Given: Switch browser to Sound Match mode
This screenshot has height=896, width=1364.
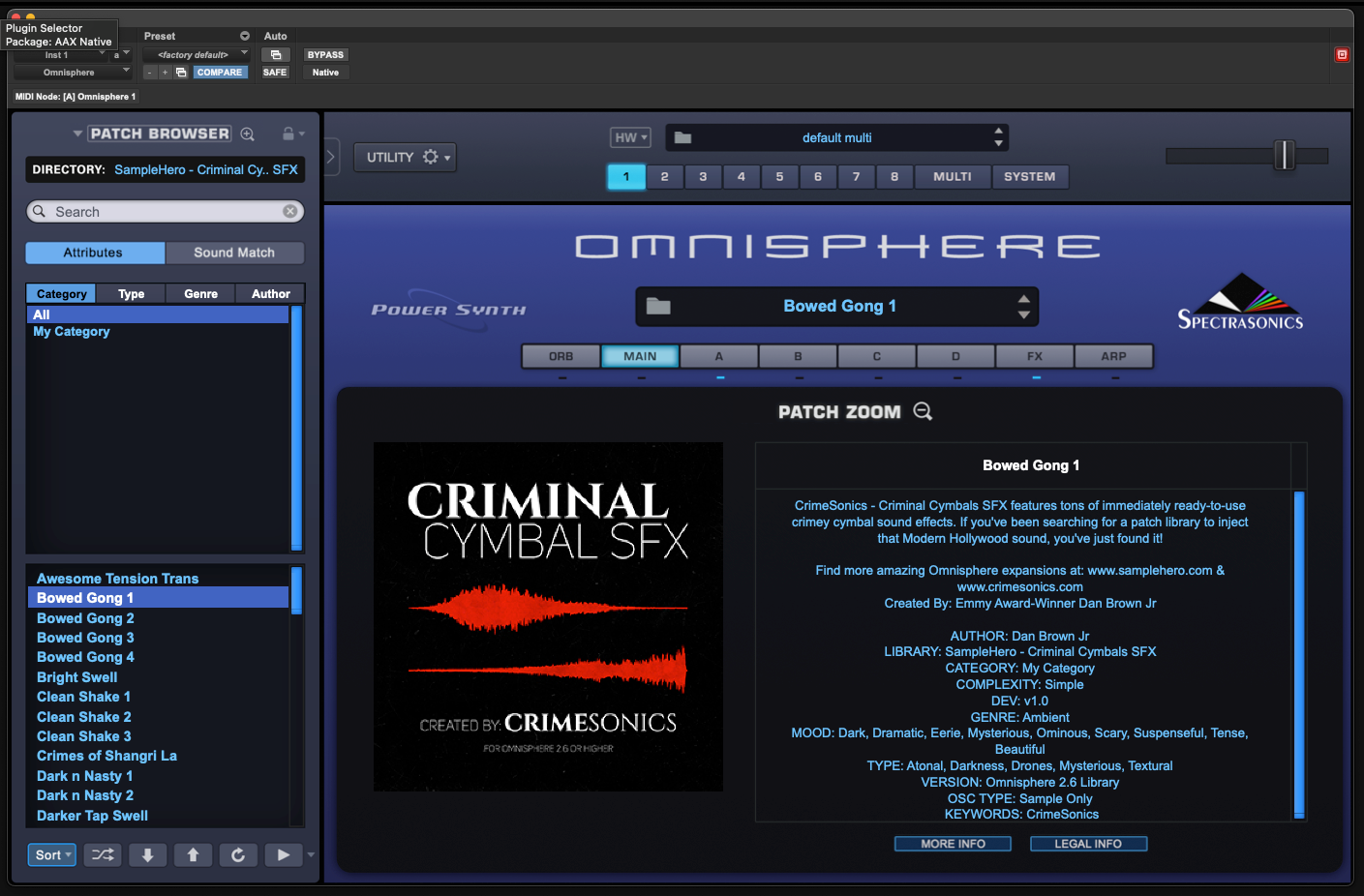Looking at the screenshot, I should point(234,253).
